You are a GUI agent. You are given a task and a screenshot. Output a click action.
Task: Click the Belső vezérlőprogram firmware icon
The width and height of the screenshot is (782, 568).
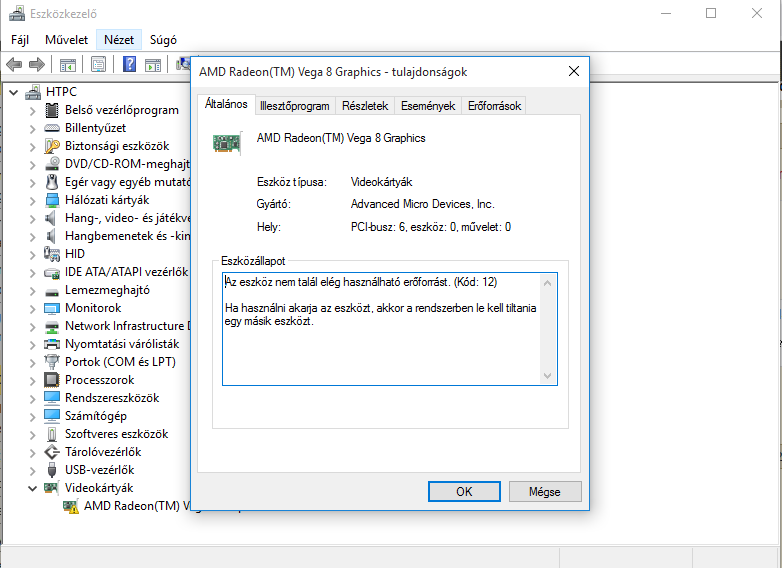pyautogui.click(x=52, y=110)
